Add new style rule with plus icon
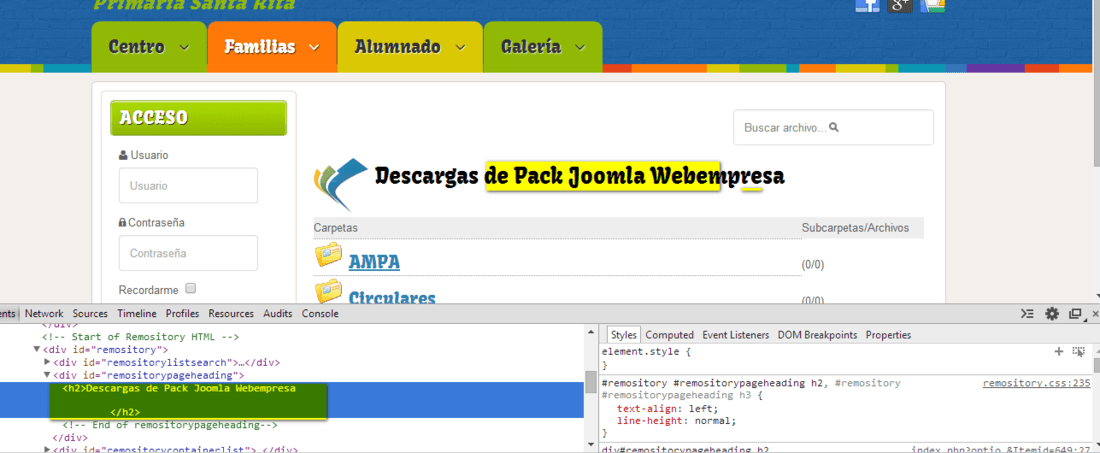 click(x=1059, y=351)
